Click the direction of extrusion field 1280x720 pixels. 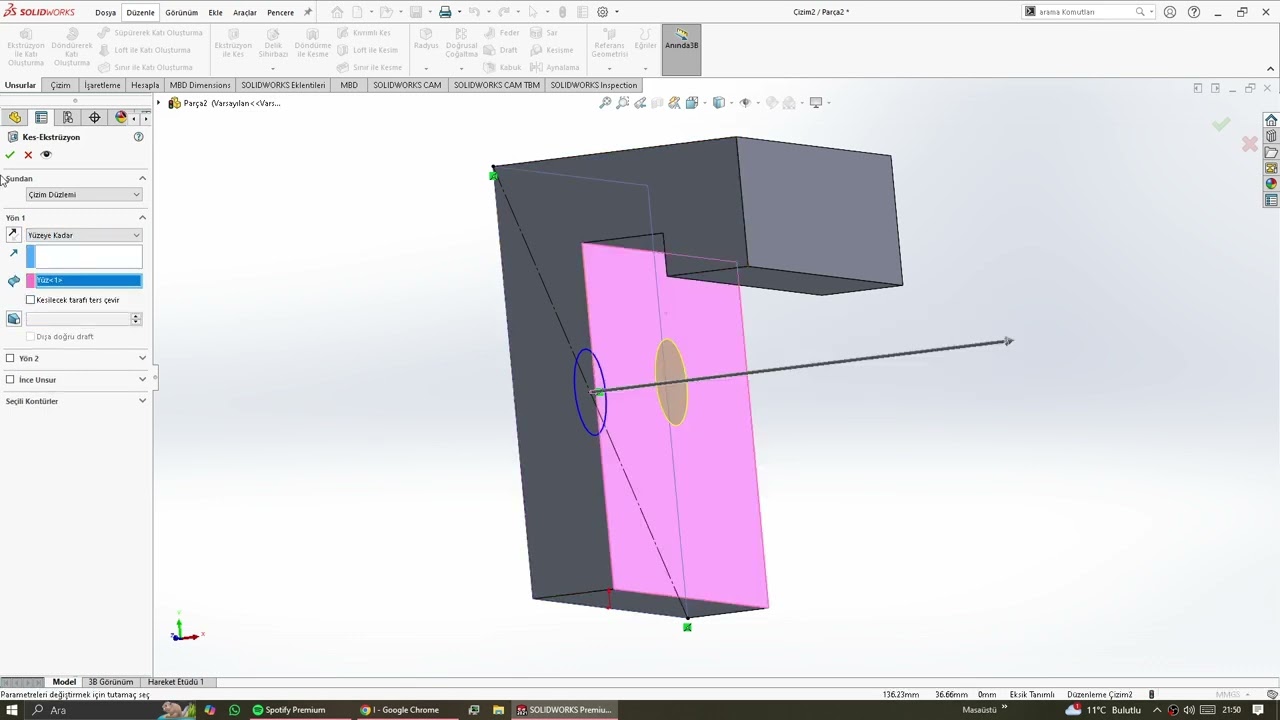[x=89, y=257]
